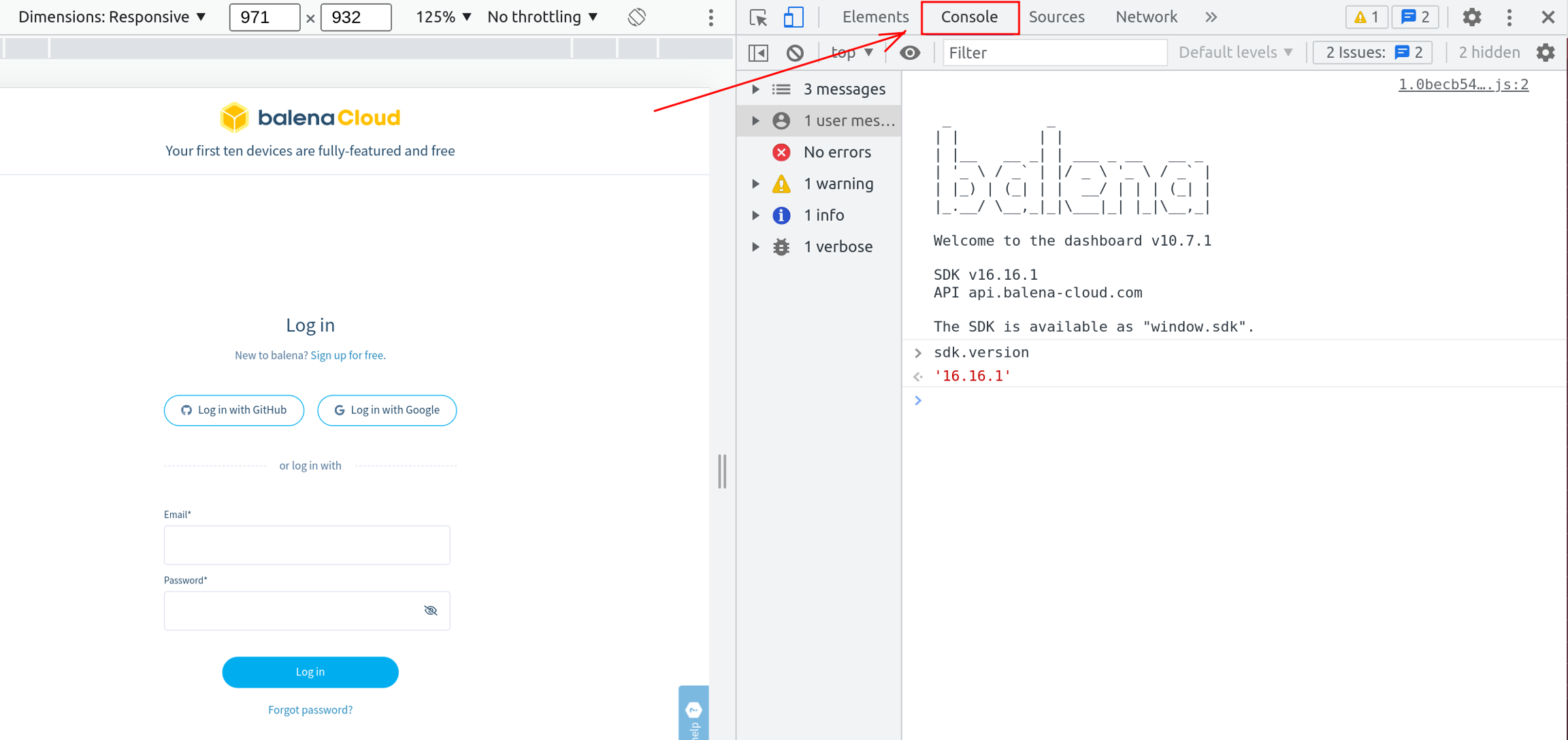Toggle the device toolbar icon
The width and height of the screenshot is (1568, 740).
click(793, 18)
